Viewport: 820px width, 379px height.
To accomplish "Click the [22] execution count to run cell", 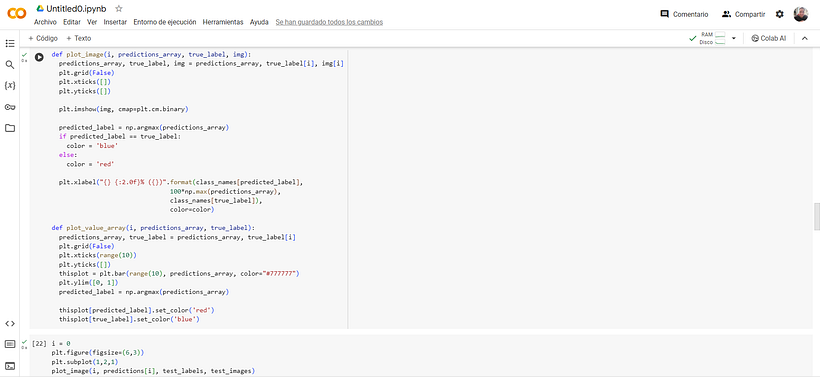I will tap(39, 343).
